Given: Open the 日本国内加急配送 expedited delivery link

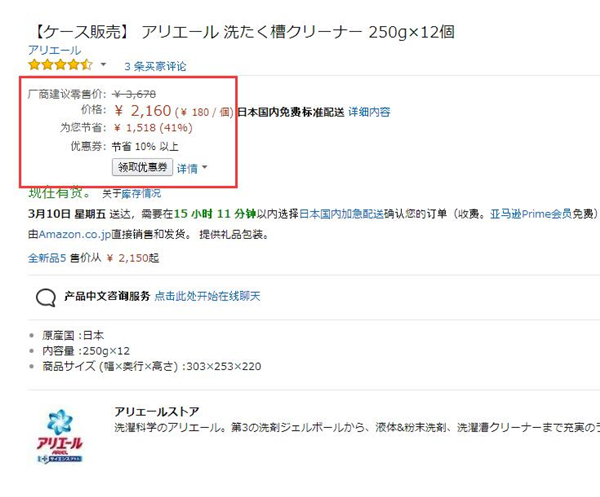Looking at the screenshot, I should click(x=341, y=213).
